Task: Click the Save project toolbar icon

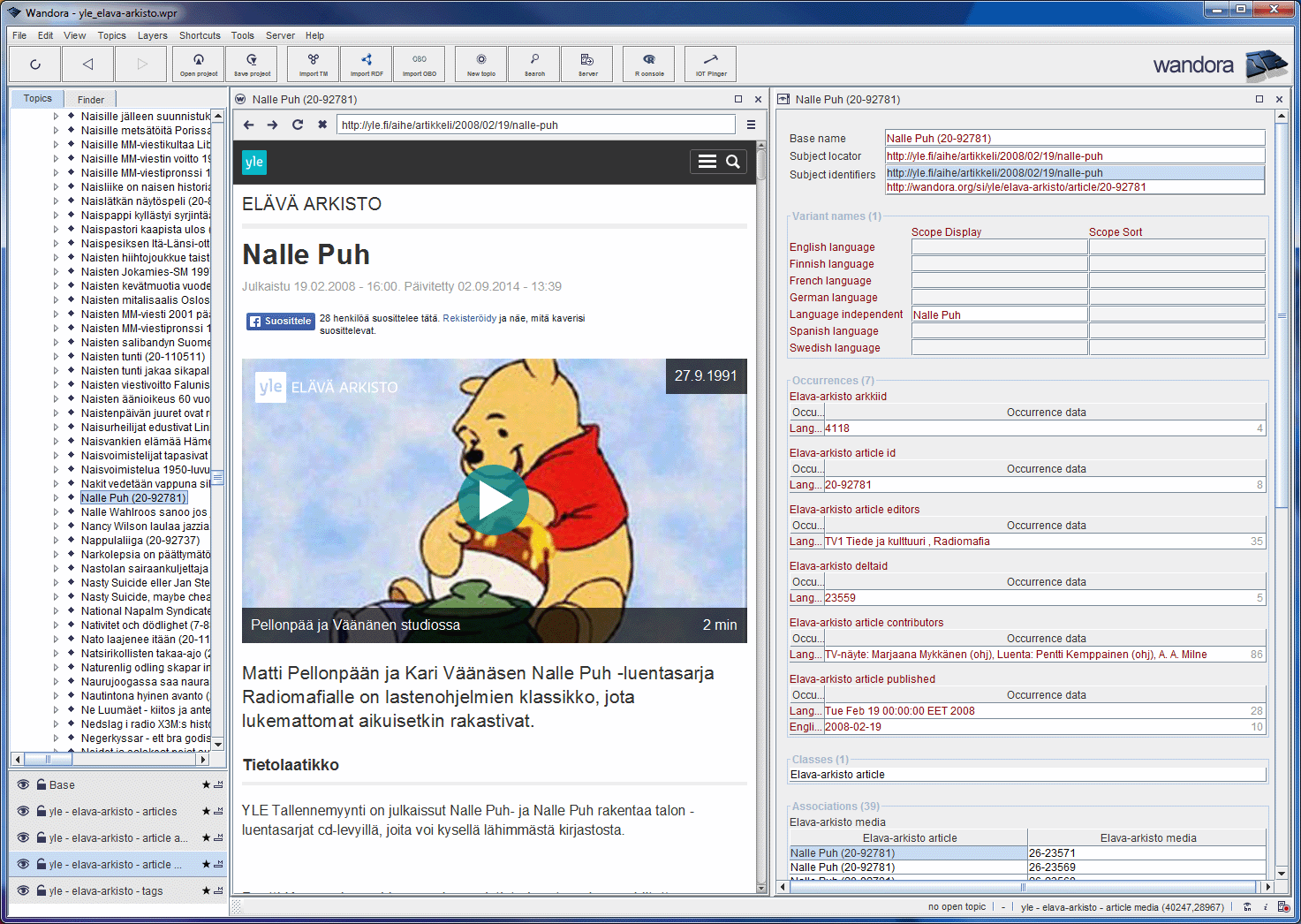Action: 252,64
